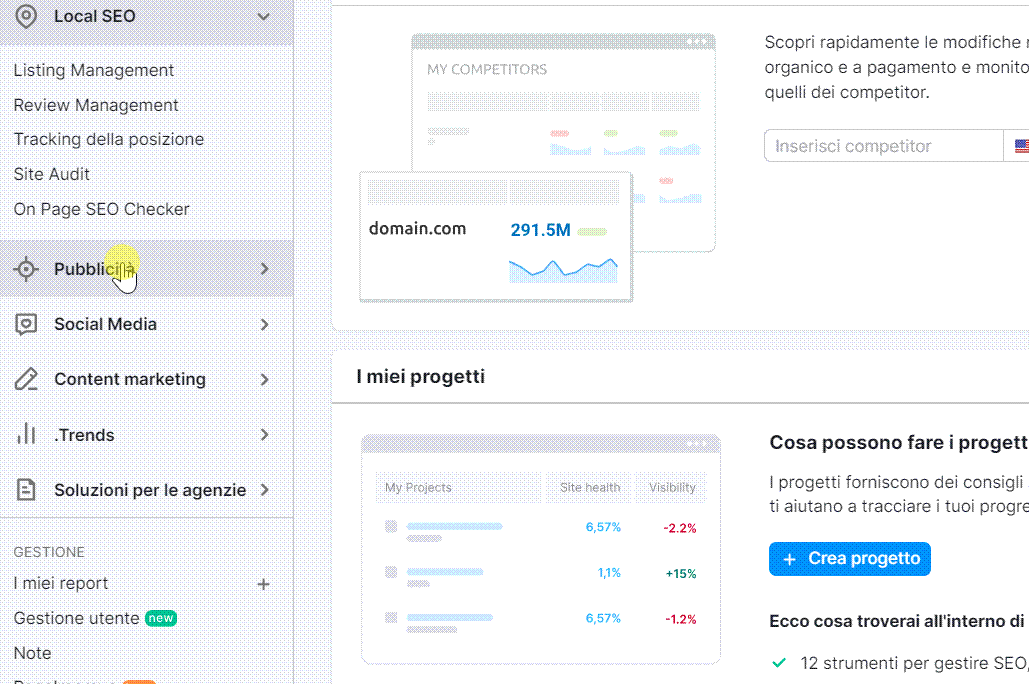Tick the second project row checkbox
Viewport: 1029px width, 684px height.
point(389,573)
